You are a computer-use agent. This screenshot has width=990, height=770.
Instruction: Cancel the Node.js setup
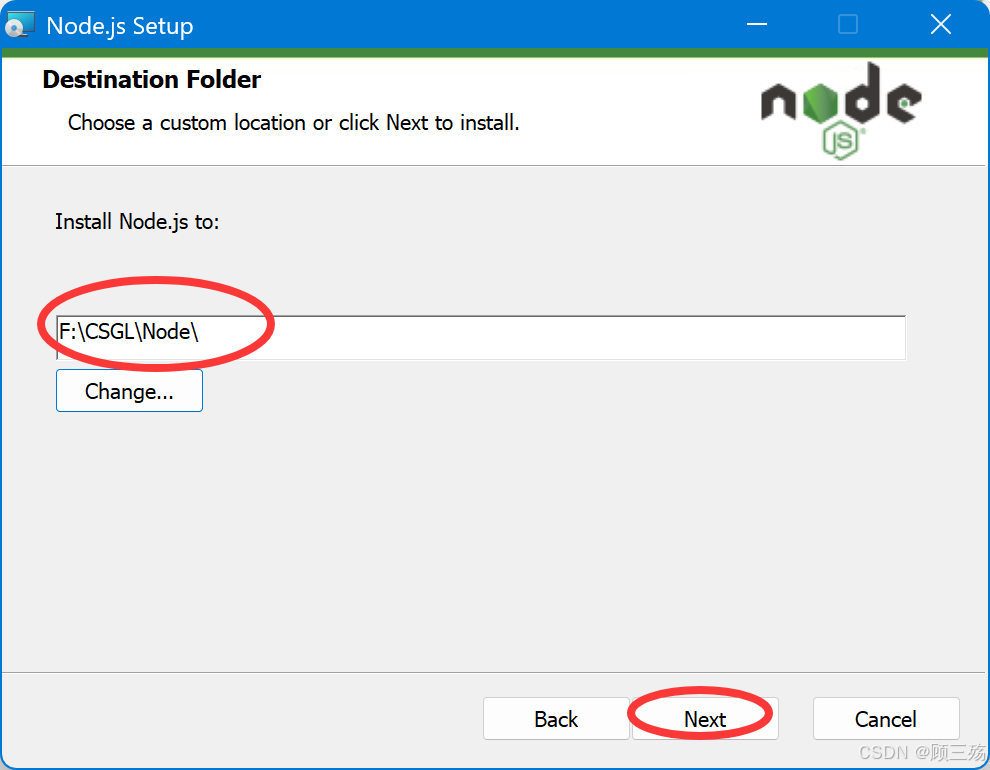[886, 718]
